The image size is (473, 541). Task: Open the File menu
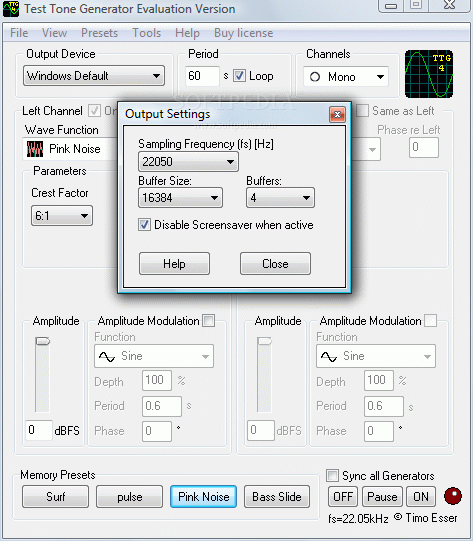[19, 33]
